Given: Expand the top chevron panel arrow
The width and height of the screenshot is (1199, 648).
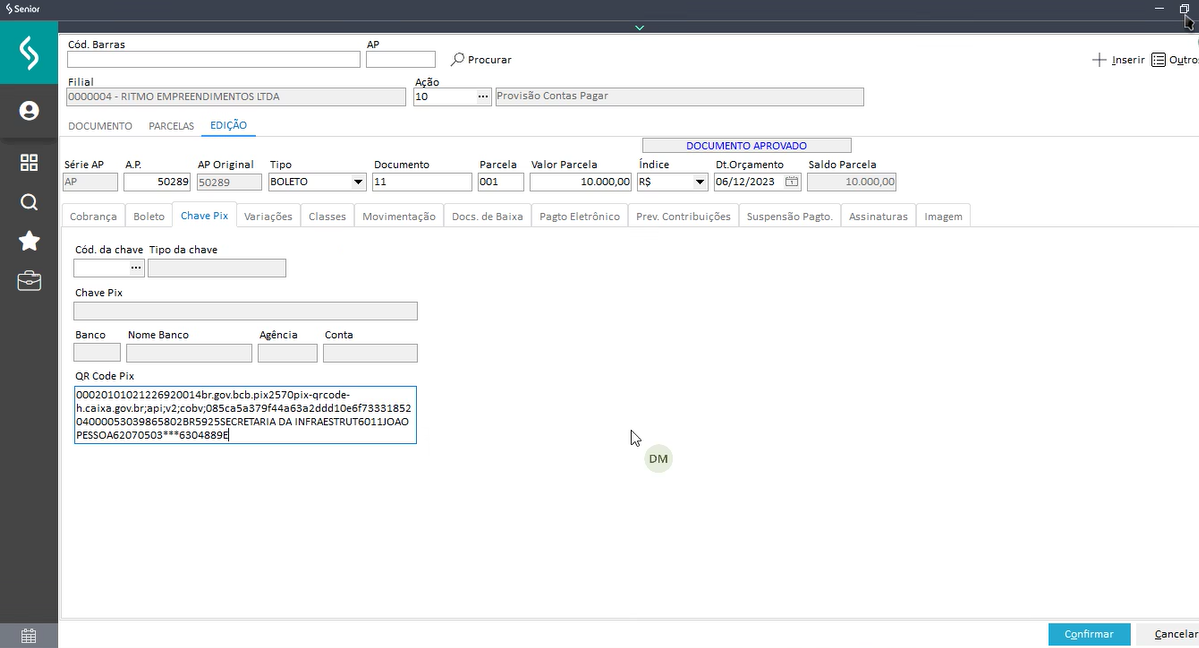Looking at the screenshot, I should (639, 28).
